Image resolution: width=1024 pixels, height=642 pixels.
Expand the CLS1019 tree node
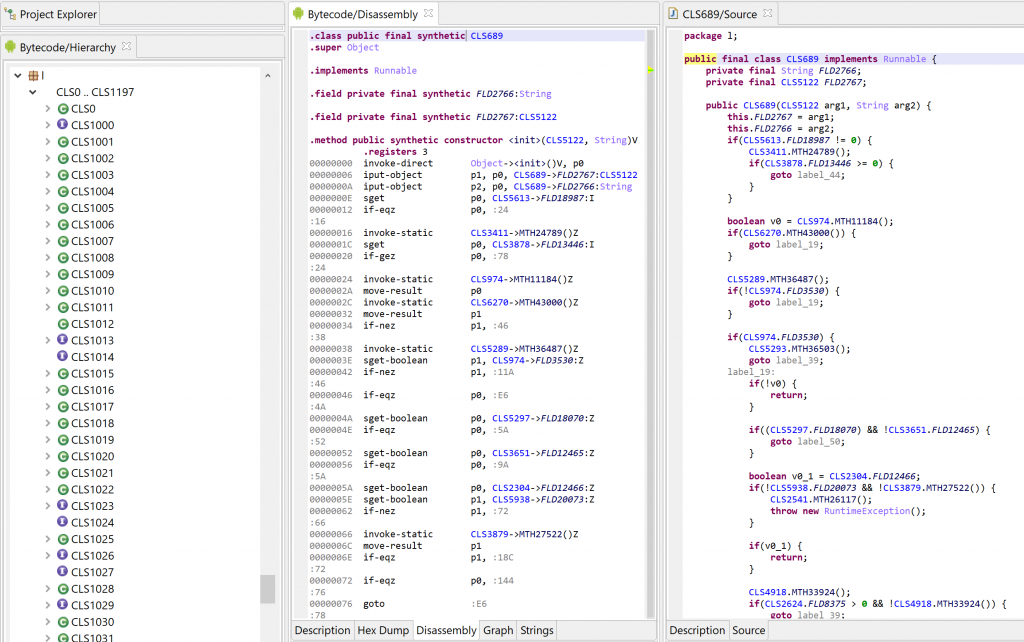click(48, 440)
